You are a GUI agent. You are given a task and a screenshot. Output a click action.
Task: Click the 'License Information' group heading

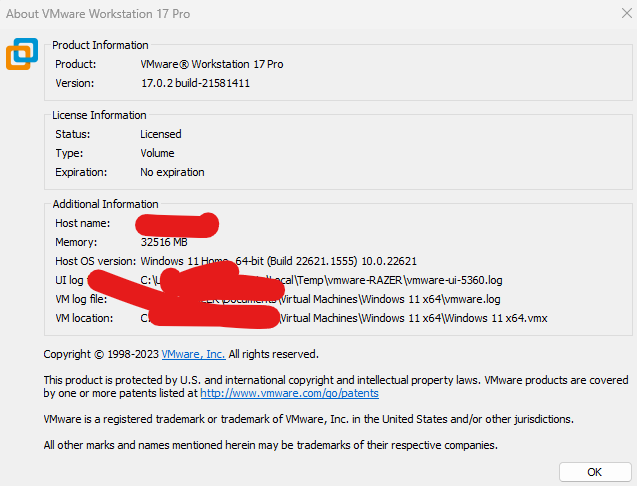pos(99,115)
